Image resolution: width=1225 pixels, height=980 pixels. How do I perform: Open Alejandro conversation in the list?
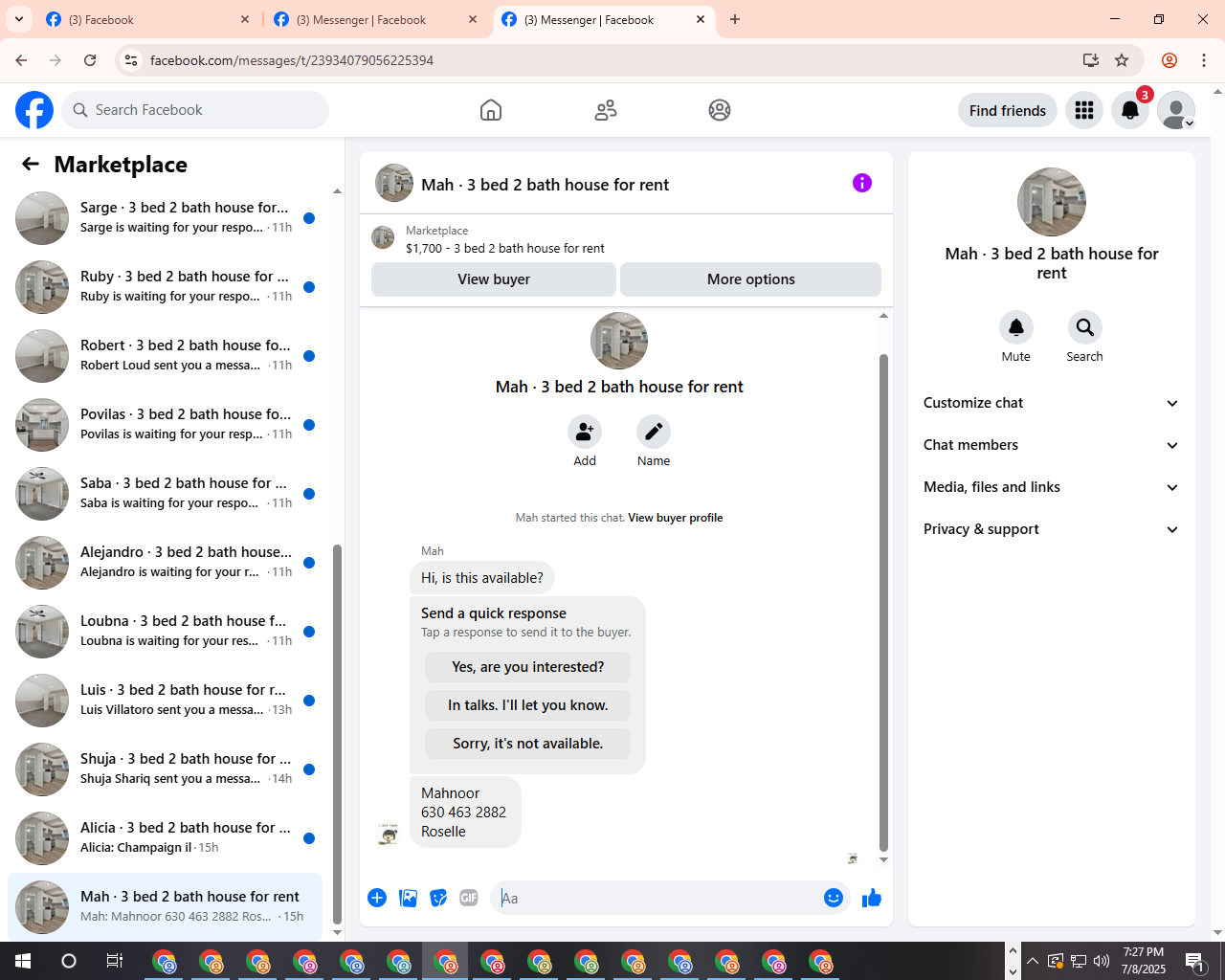(x=165, y=563)
